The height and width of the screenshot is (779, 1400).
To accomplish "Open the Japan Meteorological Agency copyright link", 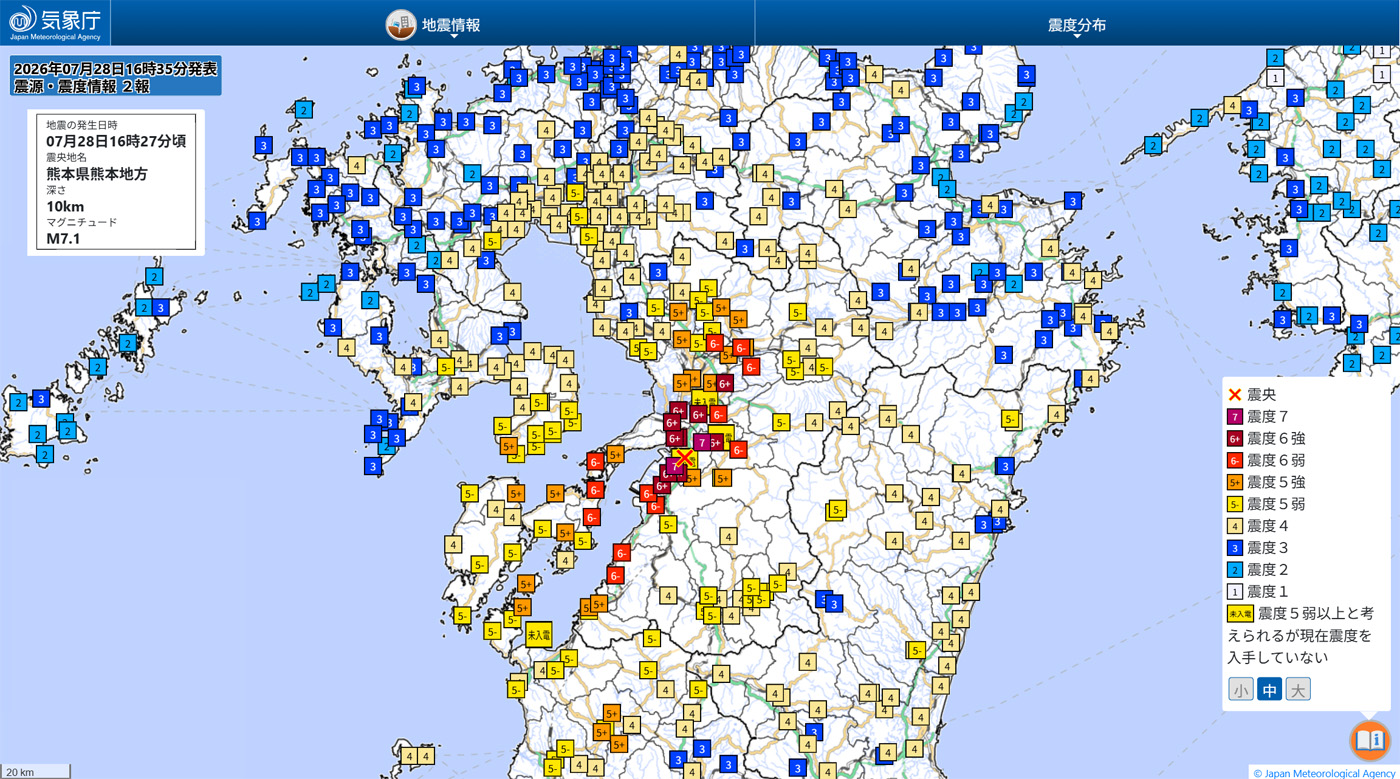I will pos(1325,773).
